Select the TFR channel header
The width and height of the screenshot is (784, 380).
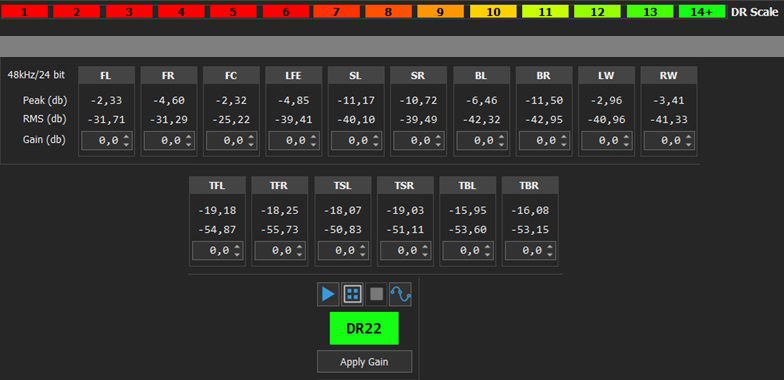280,185
